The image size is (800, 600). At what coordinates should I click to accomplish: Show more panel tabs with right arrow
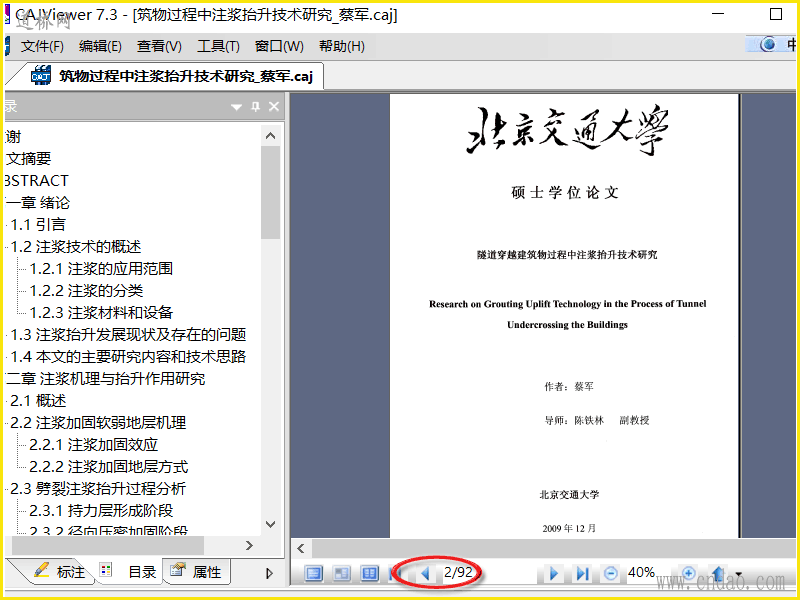click(269, 573)
